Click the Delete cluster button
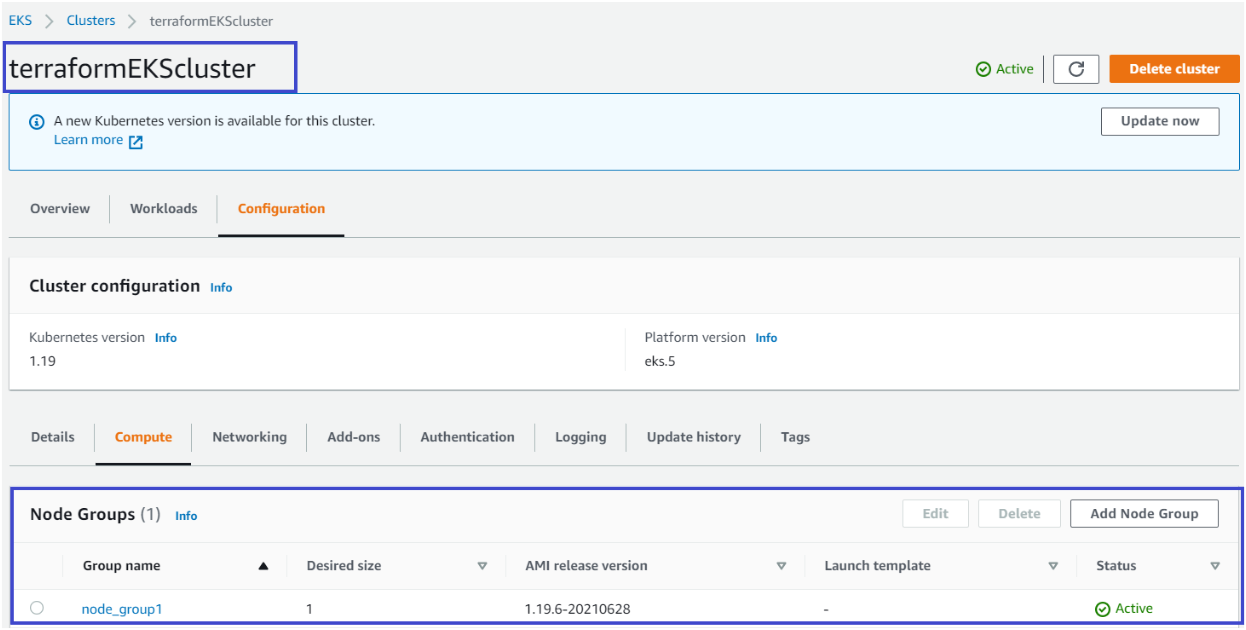 point(1174,69)
